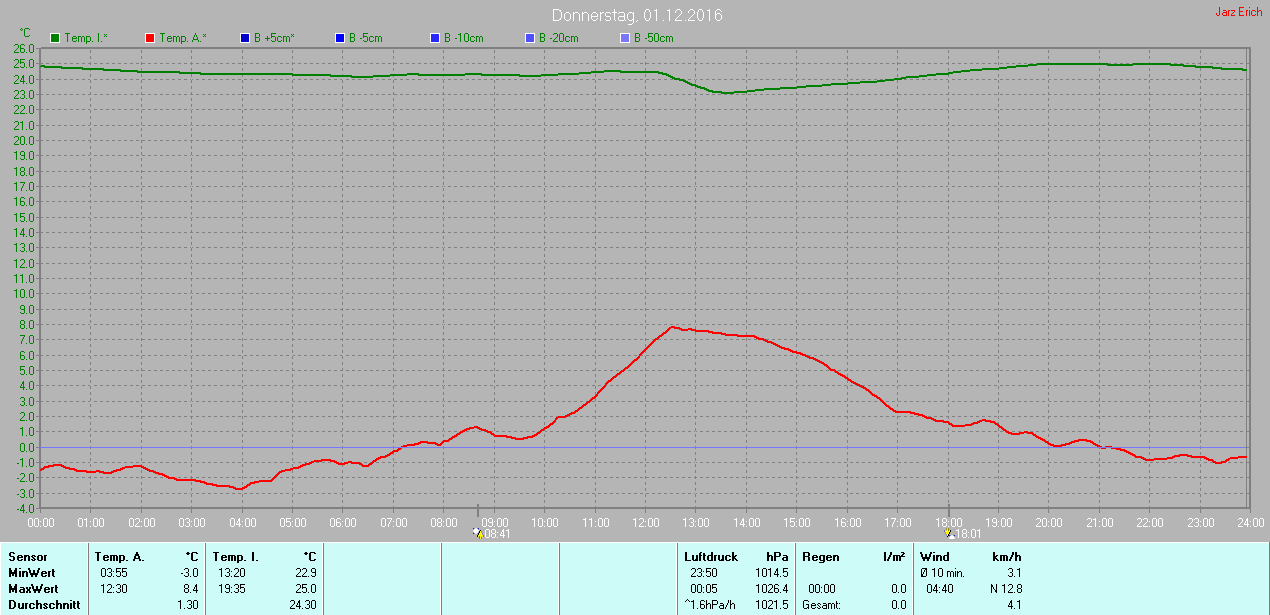Click the Regen l/m² header
The image size is (1270, 615).
pos(853,557)
